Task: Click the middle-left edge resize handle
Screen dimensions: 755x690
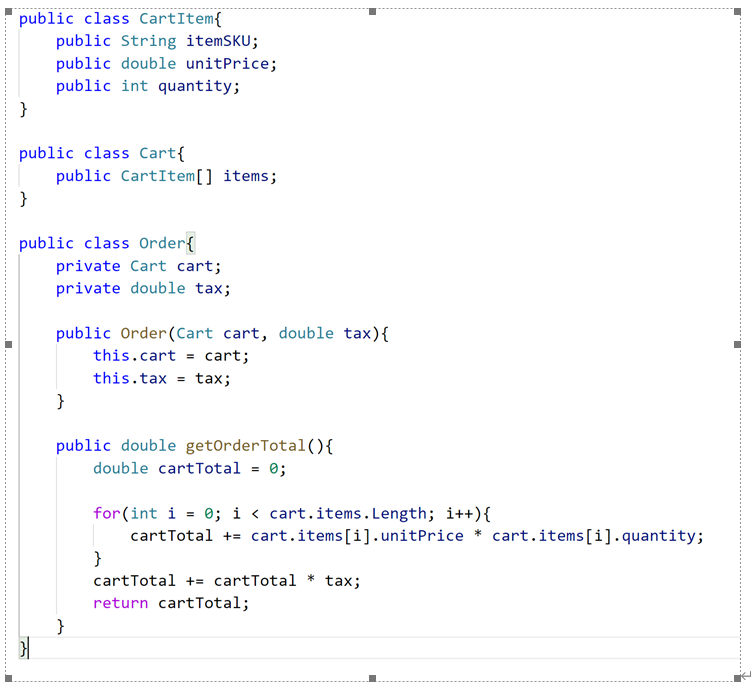Action: coord(8,344)
